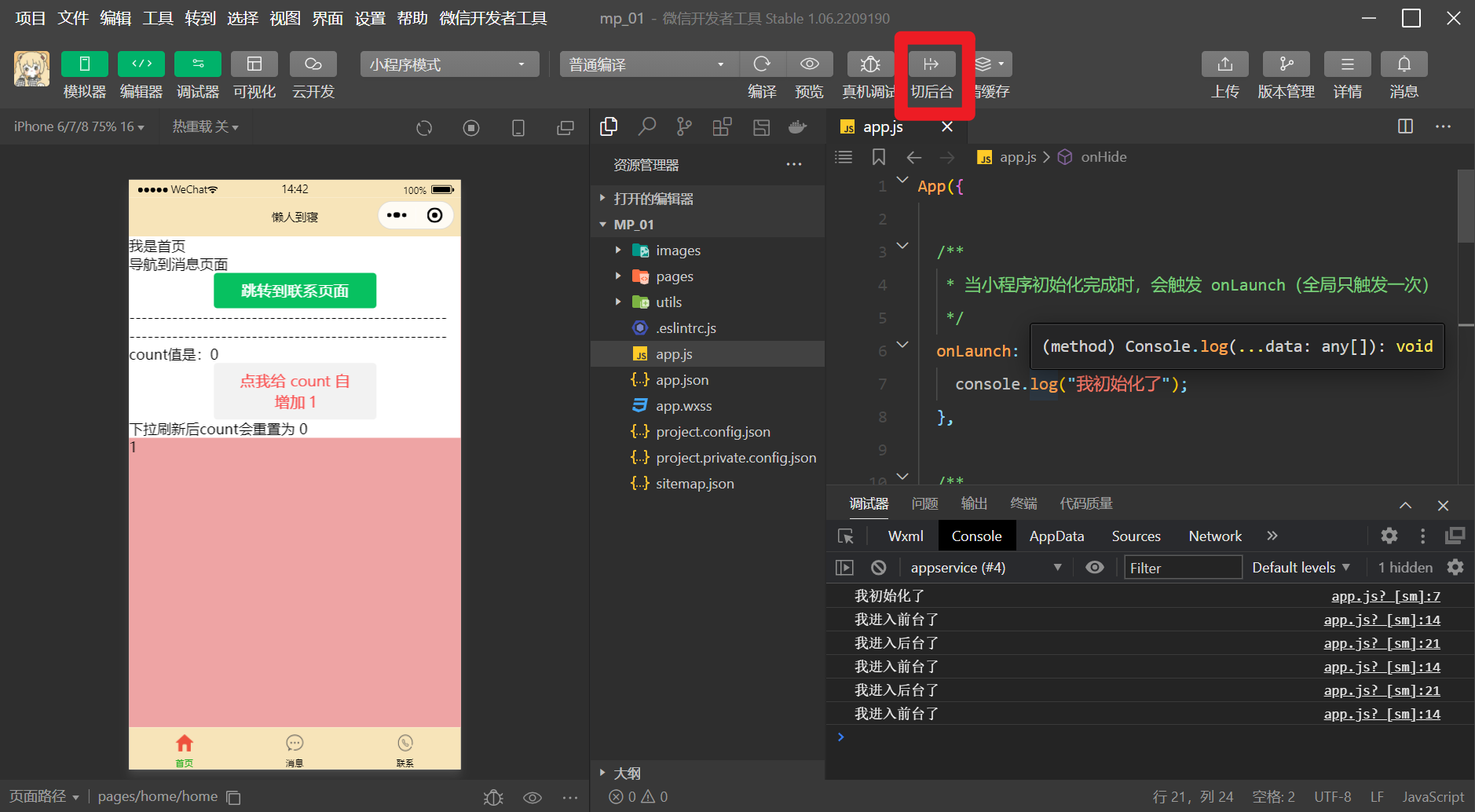Open the details (详情) icon

click(1348, 64)
